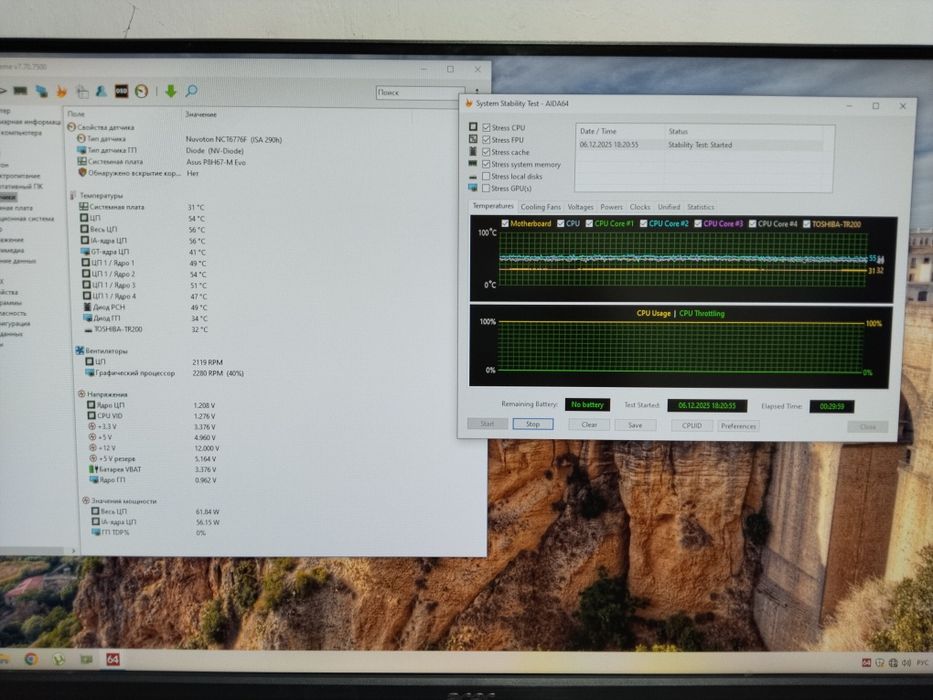Click the fan icon beside Вентиляторы
The height and width of the screenshot is (700, 933).
[80, 351]
